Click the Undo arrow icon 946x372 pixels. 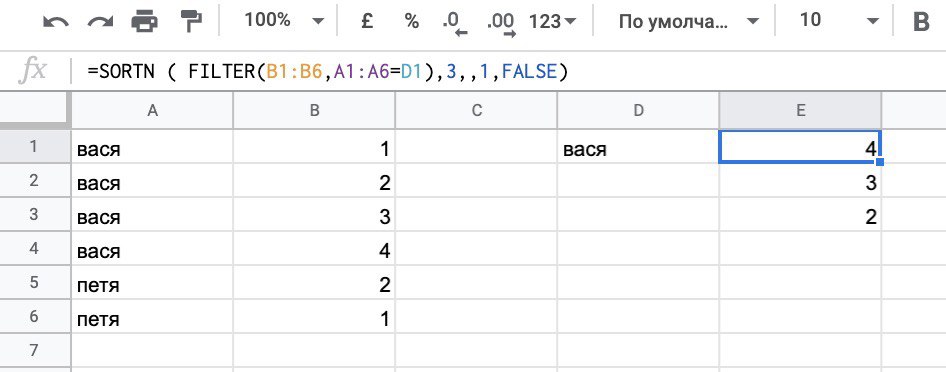tap(56, 22)
